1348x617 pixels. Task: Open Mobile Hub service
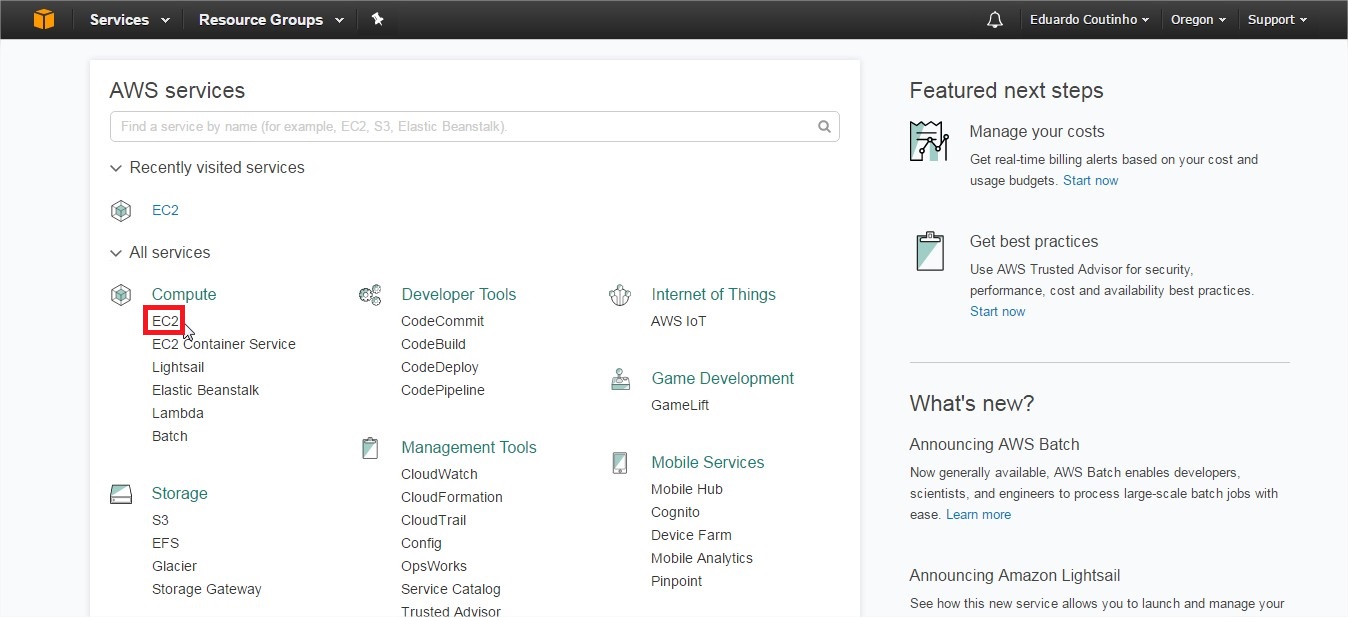[x=687, y=489]
